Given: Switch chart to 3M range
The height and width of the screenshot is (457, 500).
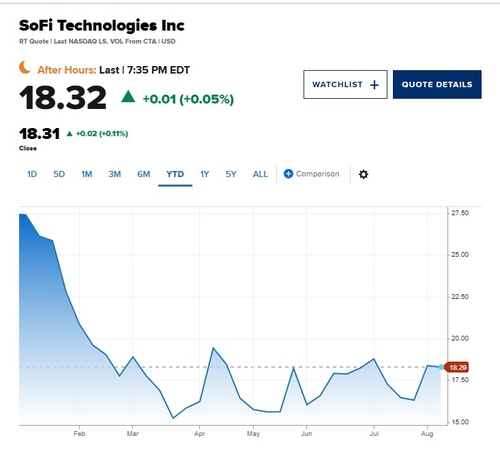Looking at the screenshot, I should (x=114, y=174).
